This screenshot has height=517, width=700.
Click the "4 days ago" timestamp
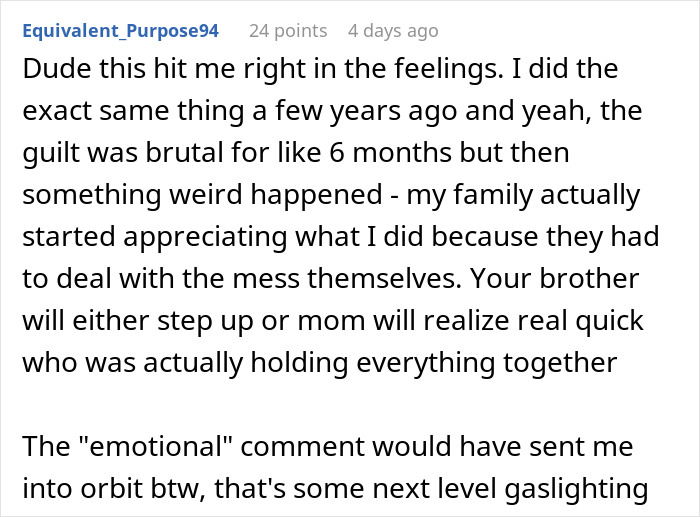click(x=393, y=31)
